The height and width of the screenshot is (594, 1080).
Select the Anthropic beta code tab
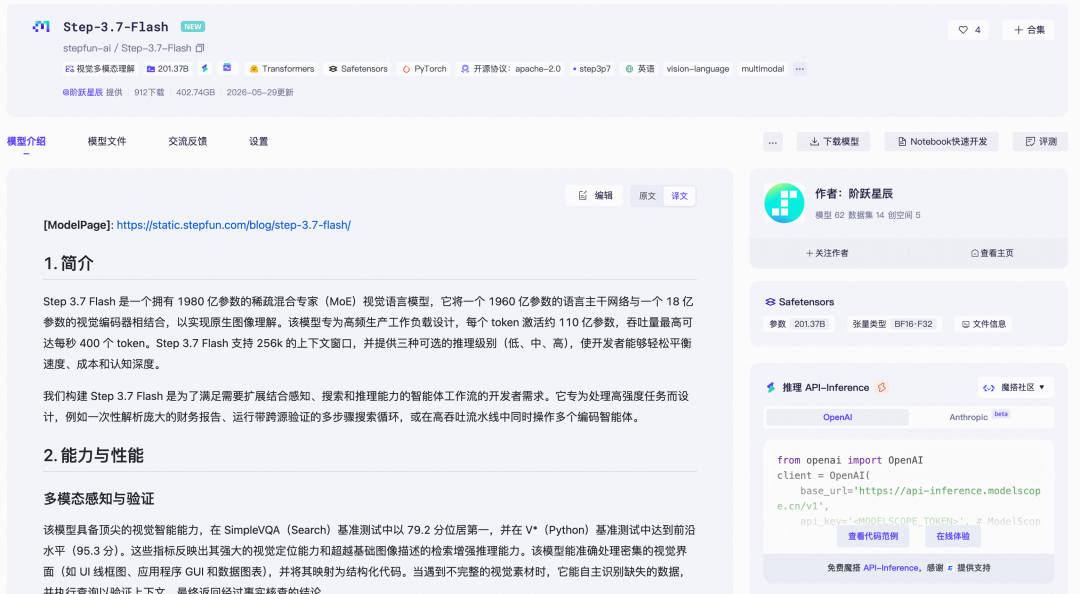click(x=979, y=417)
